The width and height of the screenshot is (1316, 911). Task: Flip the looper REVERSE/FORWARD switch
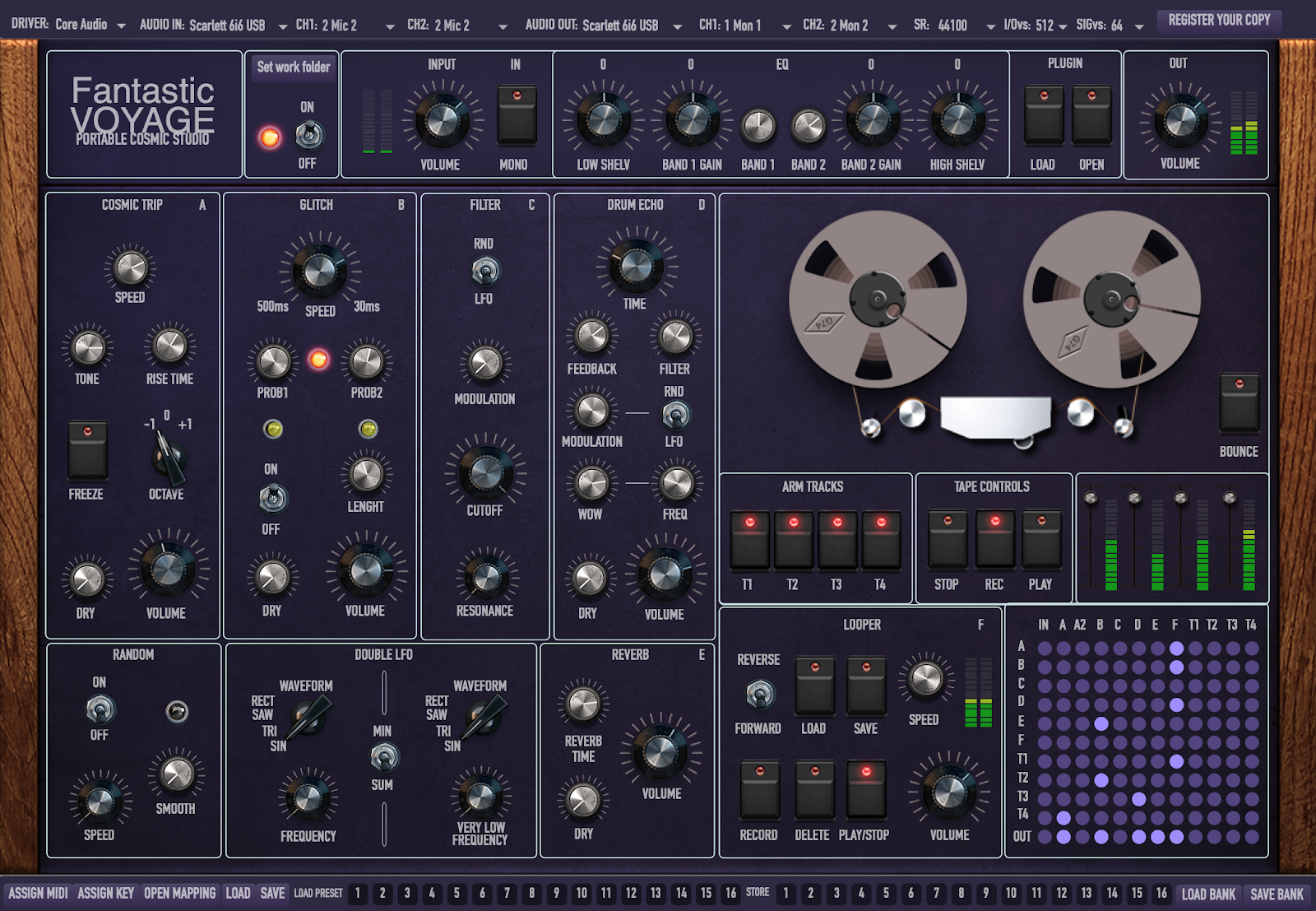tap(759, 695)
